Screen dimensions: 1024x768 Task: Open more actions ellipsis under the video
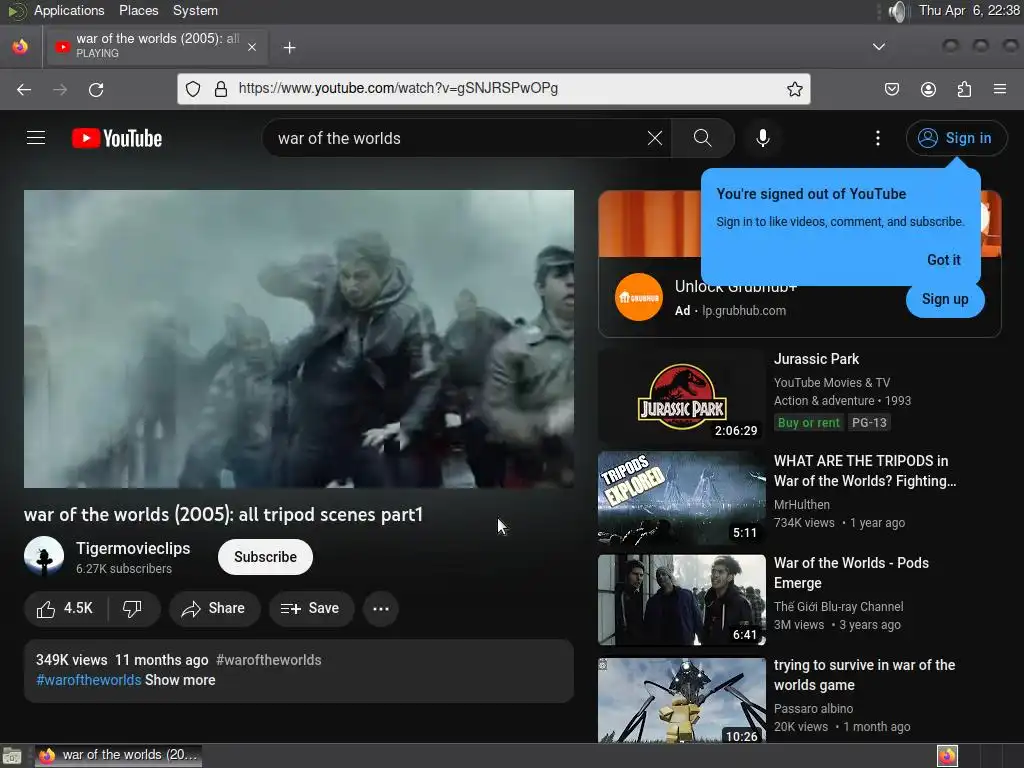381,609
